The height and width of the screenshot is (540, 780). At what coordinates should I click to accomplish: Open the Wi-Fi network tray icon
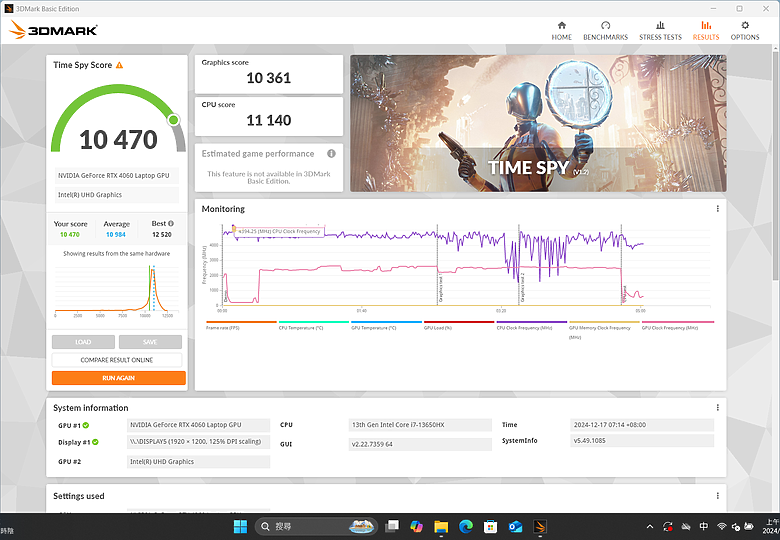[721, 526]
